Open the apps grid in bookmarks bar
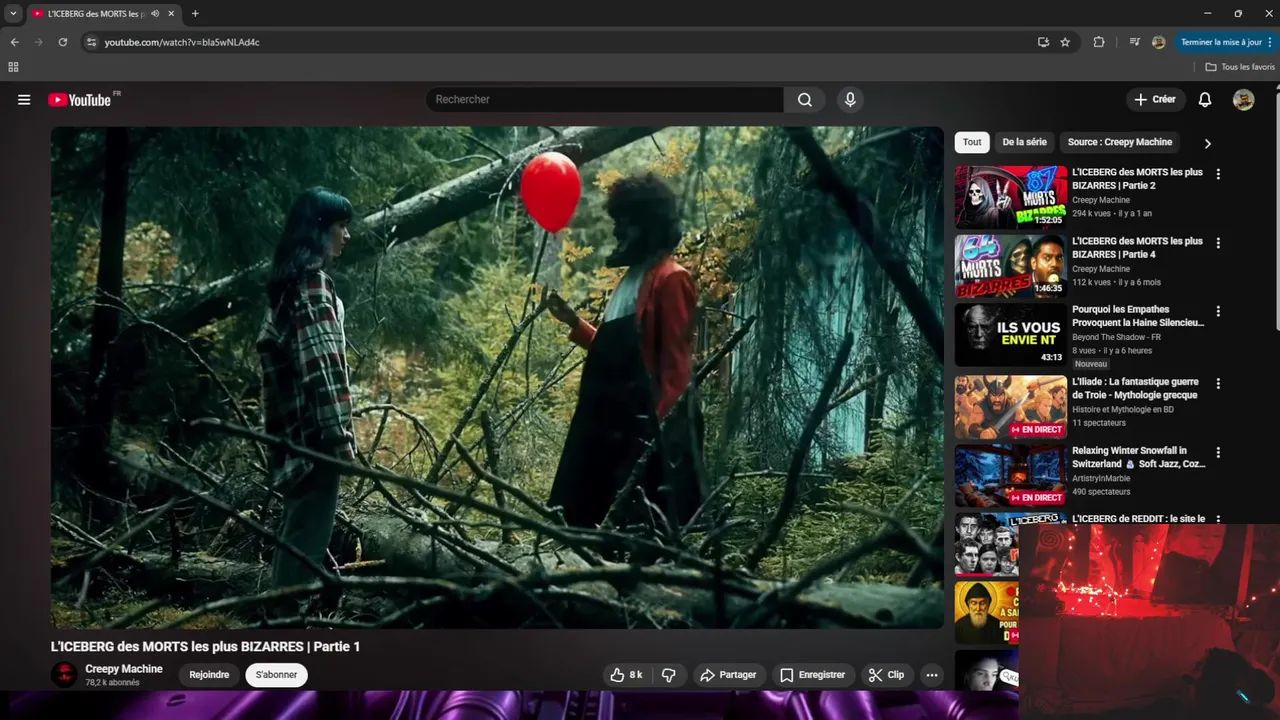 coord(13,67)
